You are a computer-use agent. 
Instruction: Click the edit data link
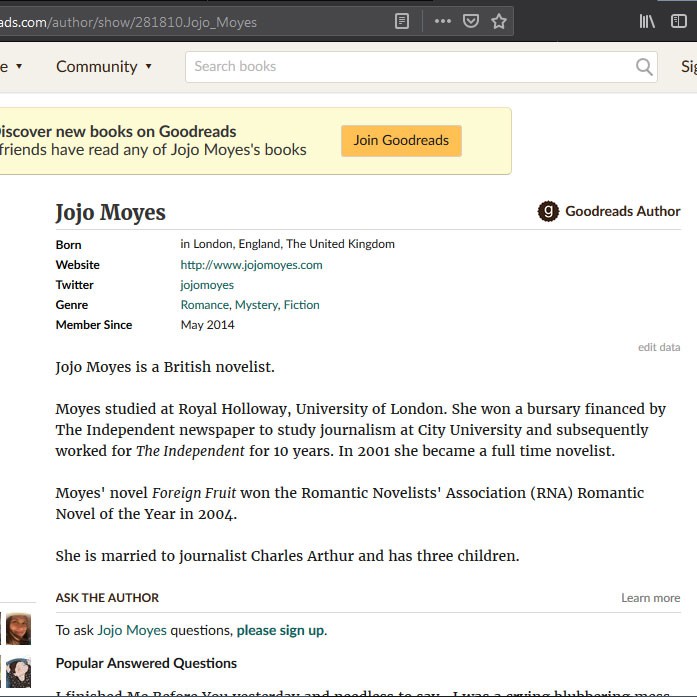[x=658, y=348]
